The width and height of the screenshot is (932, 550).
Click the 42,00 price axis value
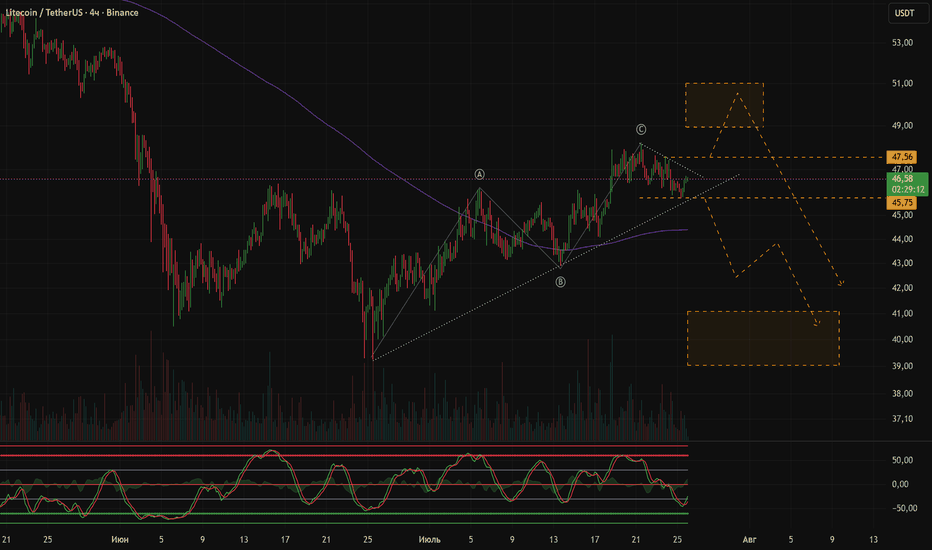[902, 288]
